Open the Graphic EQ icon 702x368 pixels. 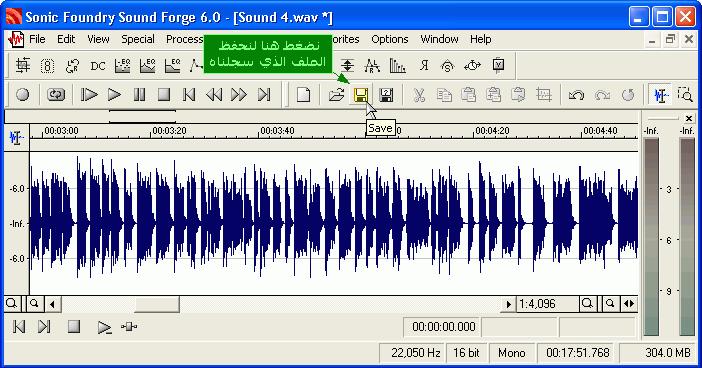(x=123, y=66)
